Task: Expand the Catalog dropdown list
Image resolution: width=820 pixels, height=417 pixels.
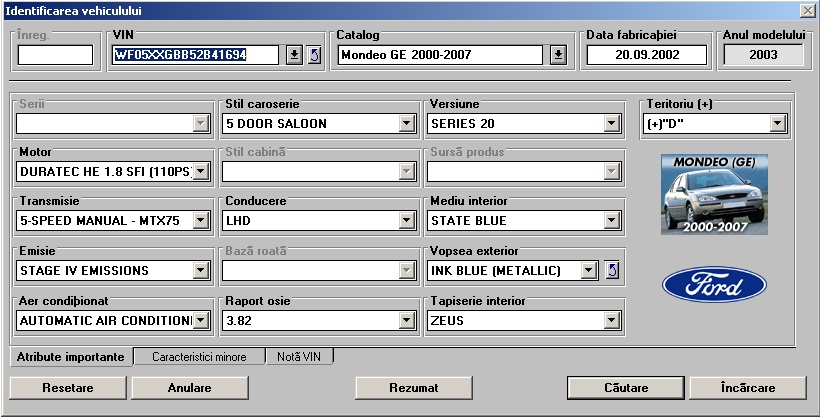Action: (x=558, y=54)
